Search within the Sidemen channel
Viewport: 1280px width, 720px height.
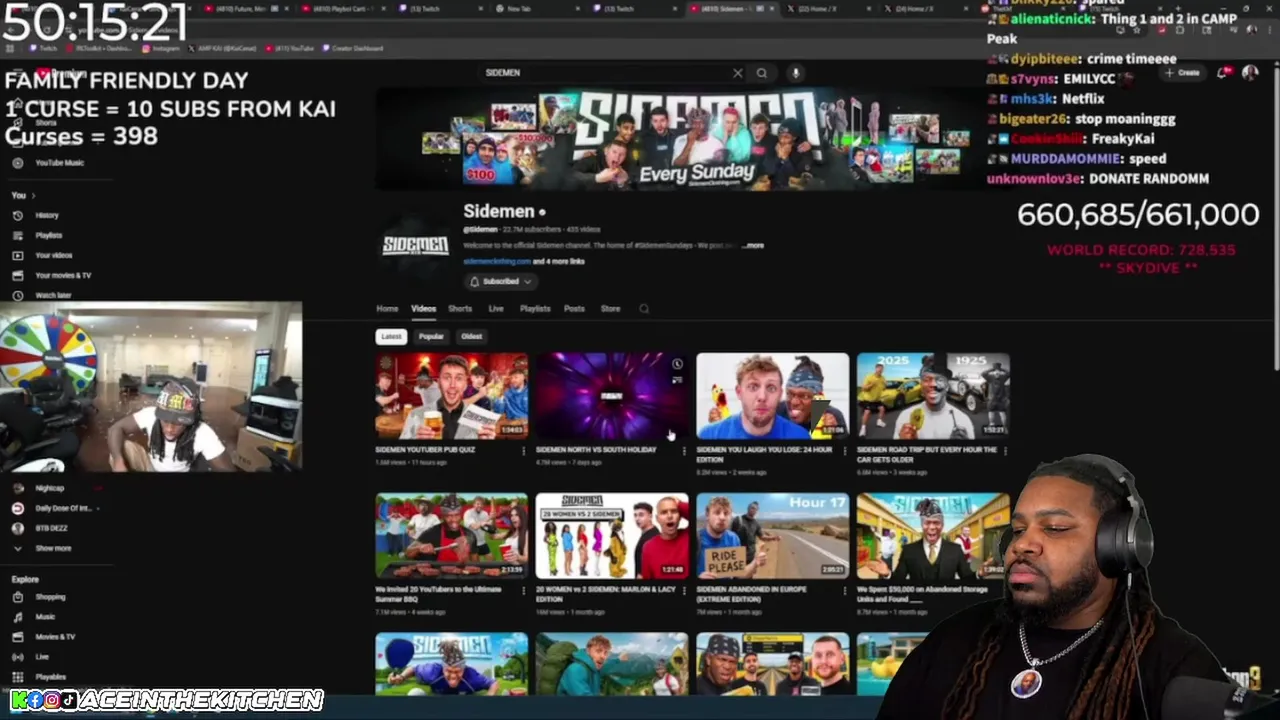644,309
